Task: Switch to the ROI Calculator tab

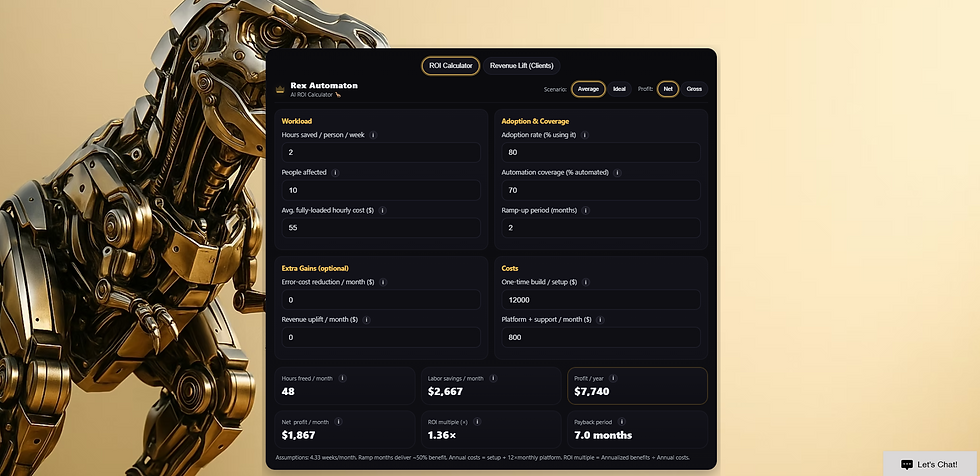Action: click(x=450, y=65)
